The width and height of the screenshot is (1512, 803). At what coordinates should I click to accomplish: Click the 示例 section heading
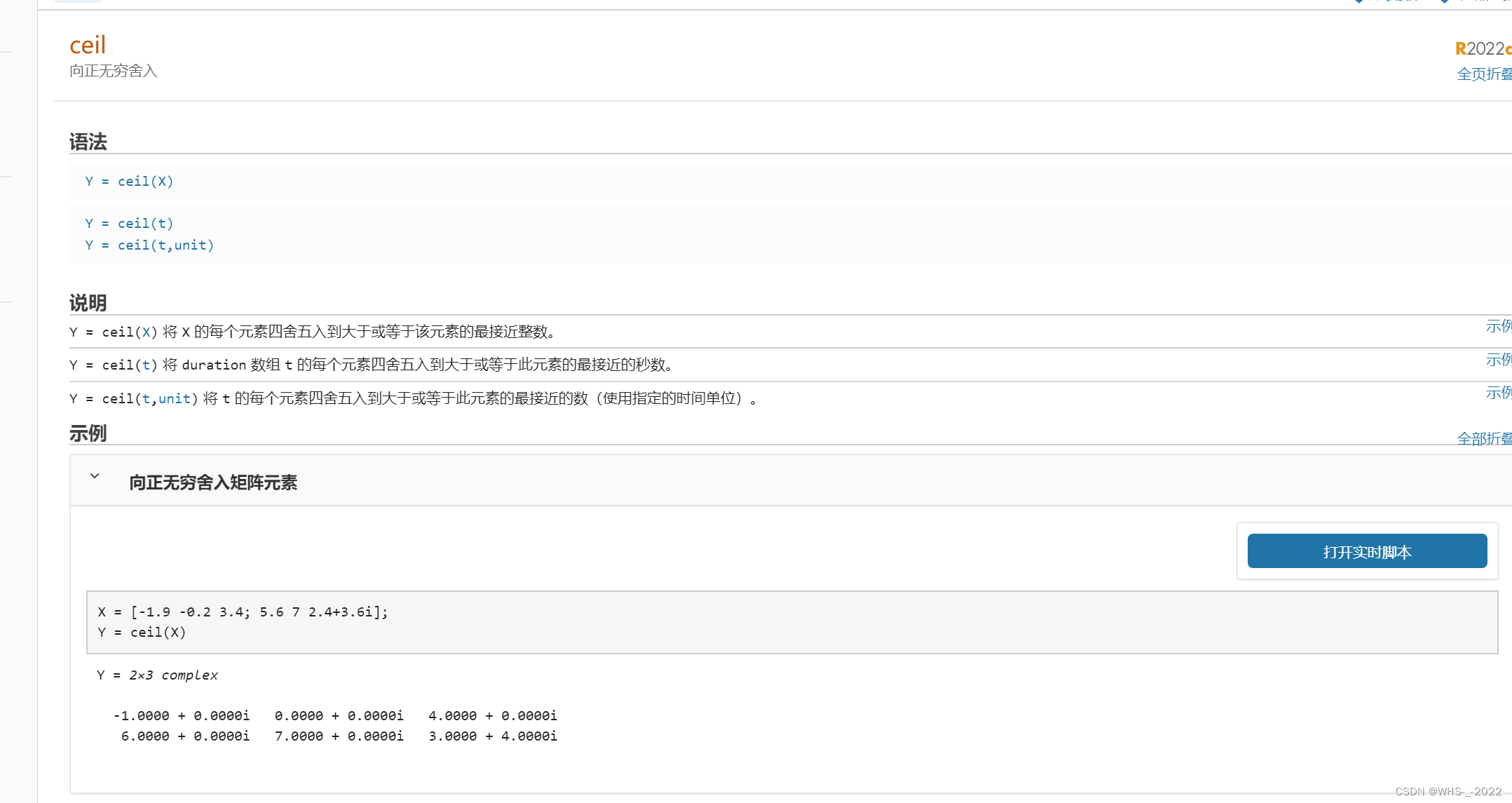(88, 433)
